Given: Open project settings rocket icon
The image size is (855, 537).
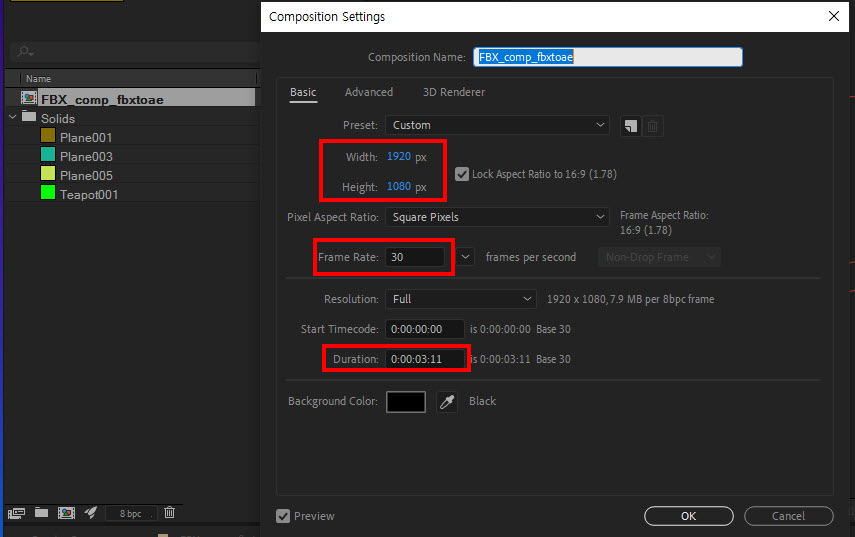Looking at the screenshot, I should tap(91, 512).
